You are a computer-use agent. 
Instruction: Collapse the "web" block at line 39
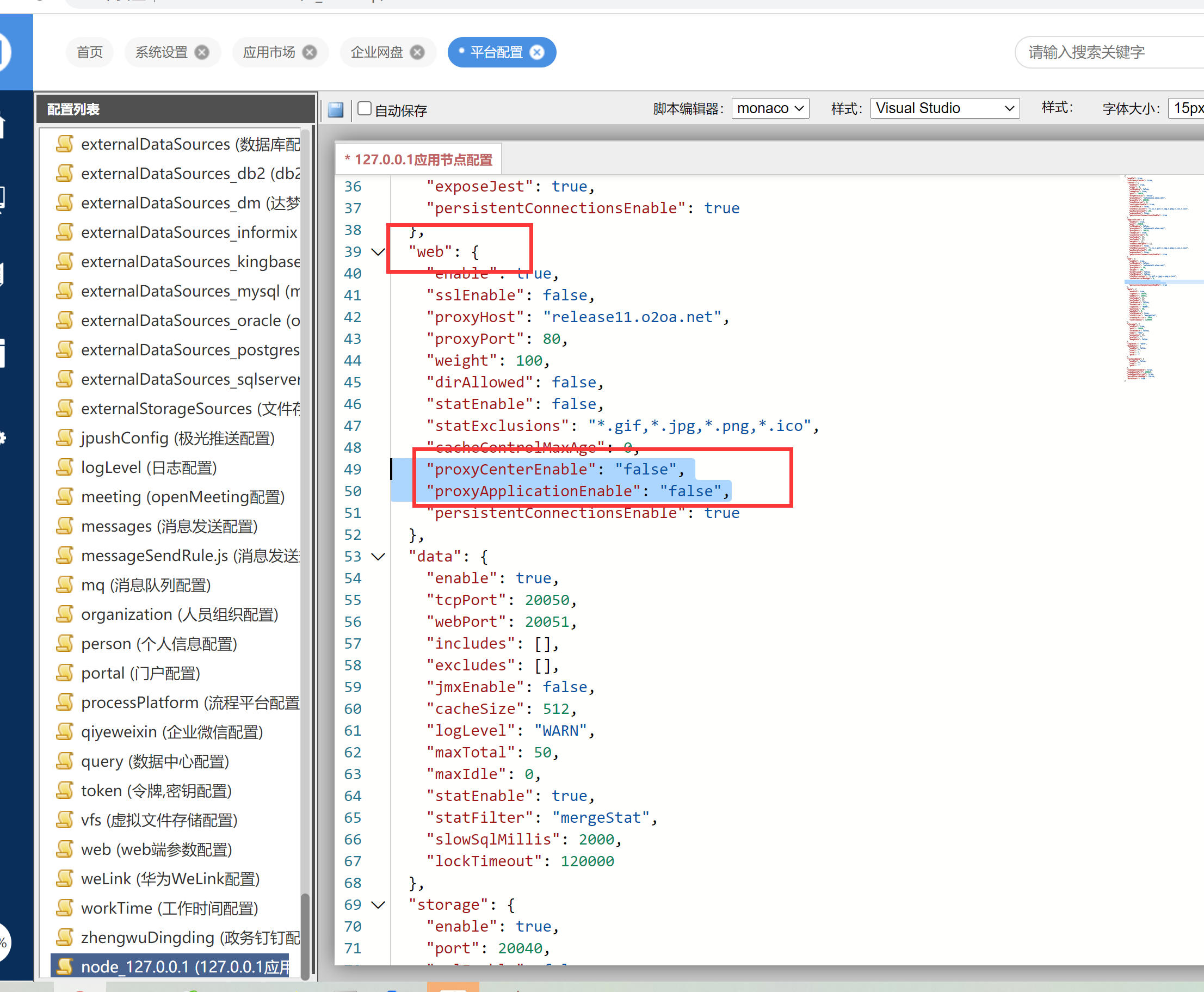coord(378,252)
